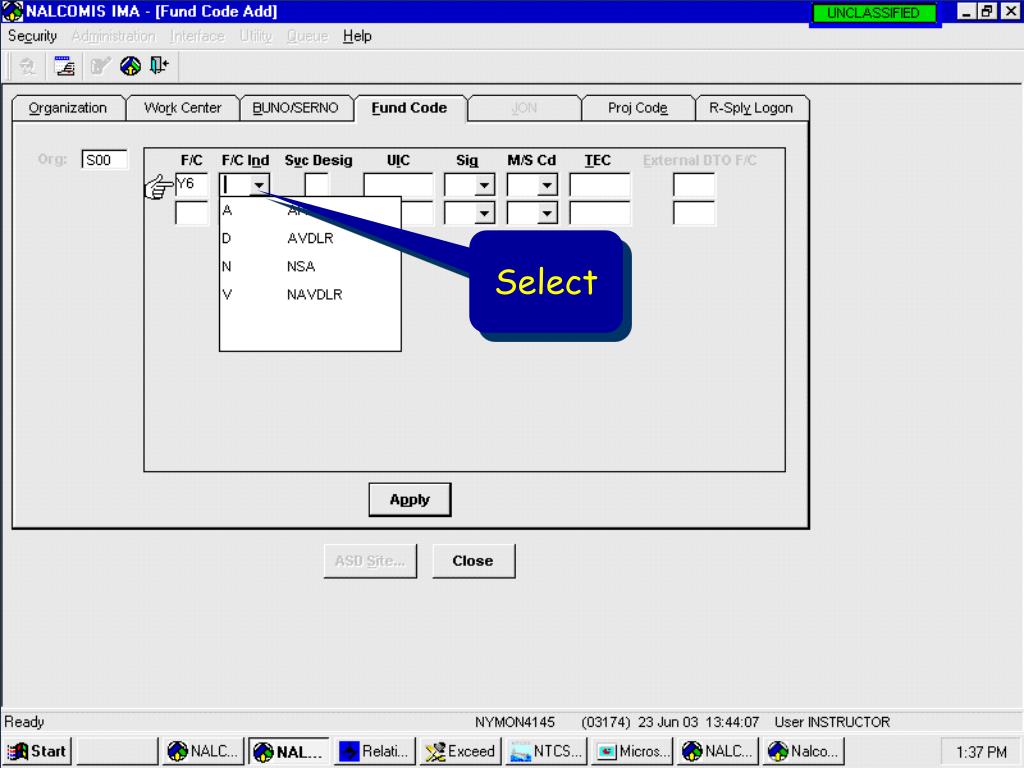Click the exit door toolbar icon
This screenshot has height=768, width=1024.
(x=159, y=65)
